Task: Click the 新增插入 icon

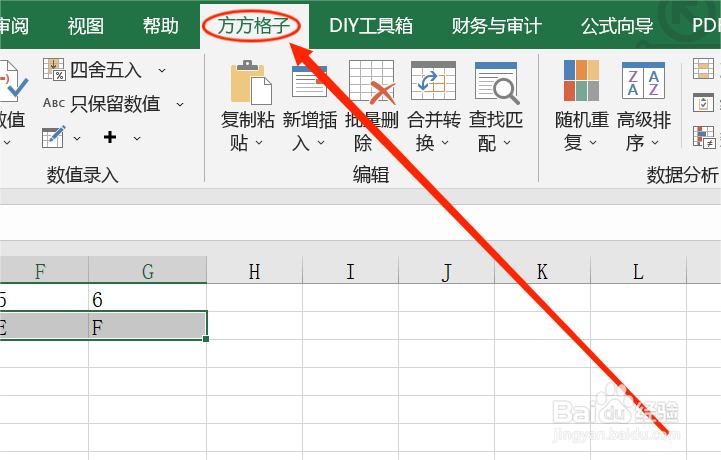Action: click(x=309, y=81)
